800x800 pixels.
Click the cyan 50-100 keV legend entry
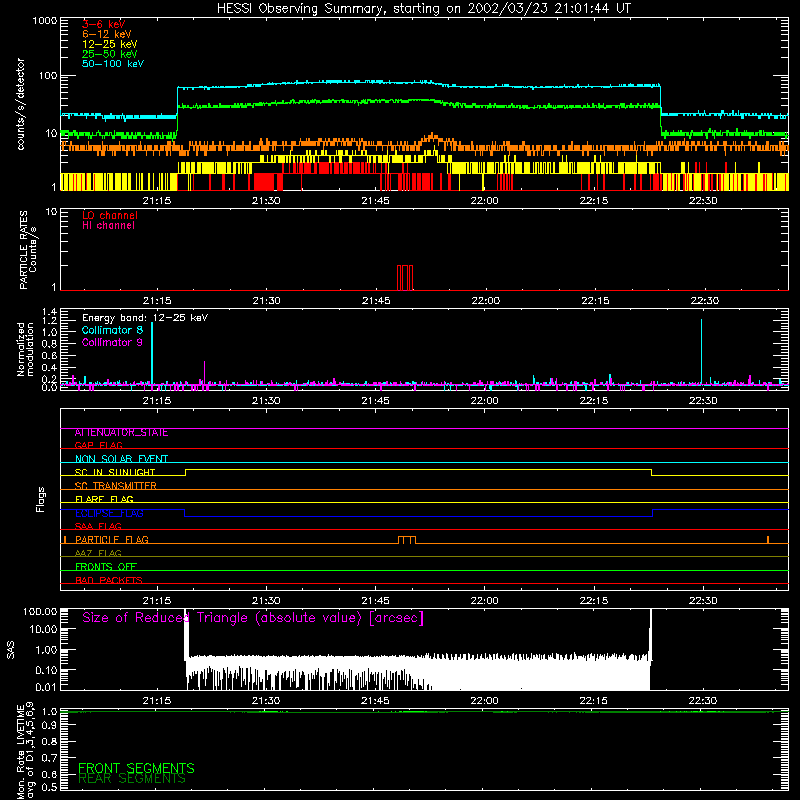(x=113, y=64)
